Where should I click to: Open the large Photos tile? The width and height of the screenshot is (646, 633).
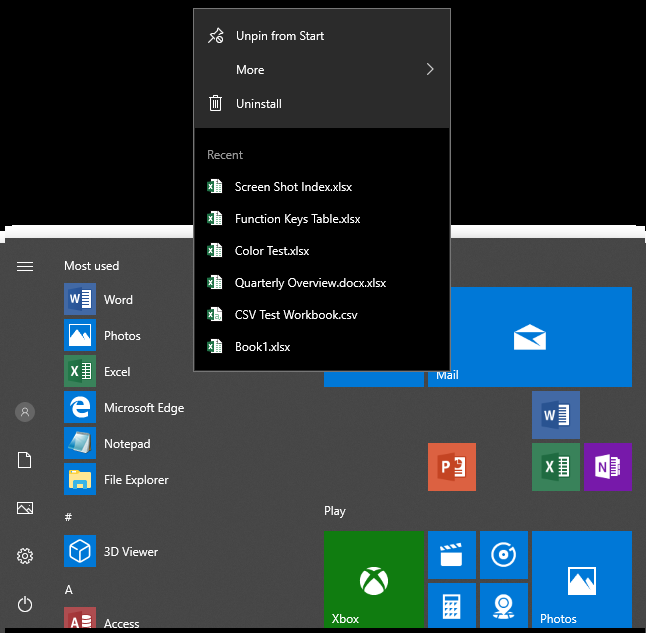[582, 579]
